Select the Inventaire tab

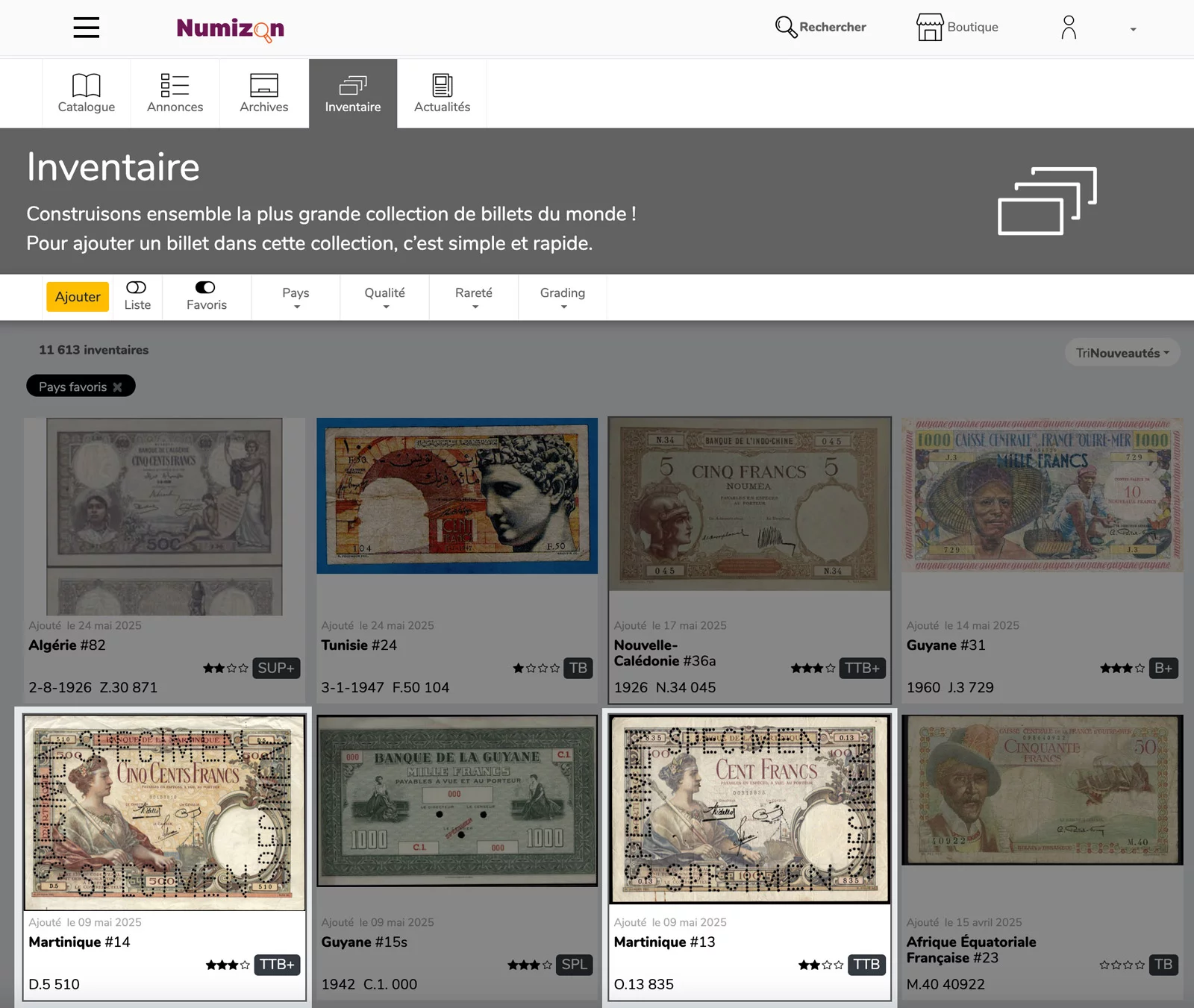pos(353,94)
